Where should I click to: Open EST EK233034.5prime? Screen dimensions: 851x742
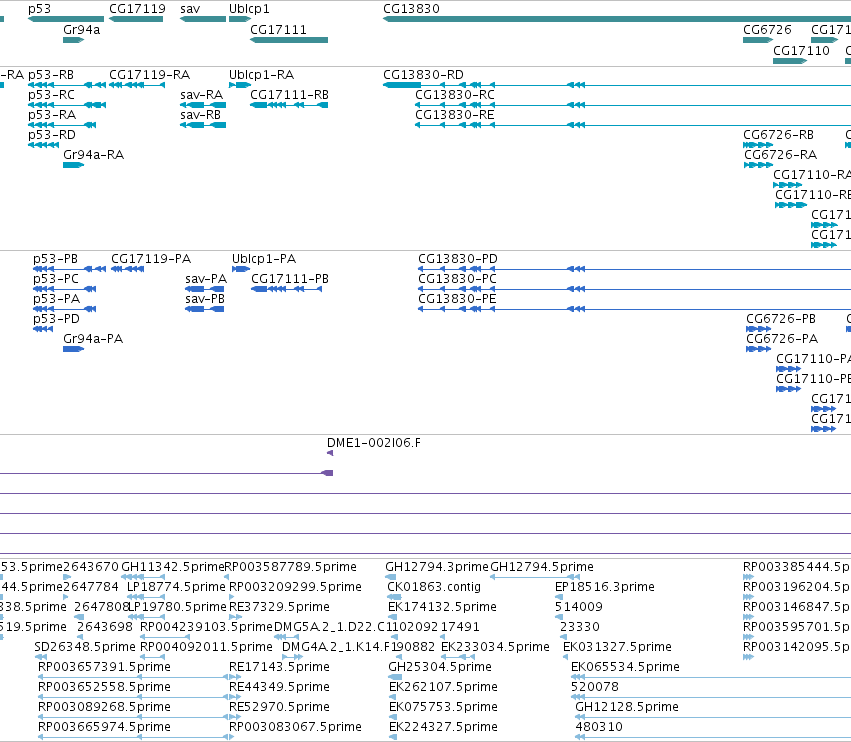[x=496, y=647]
